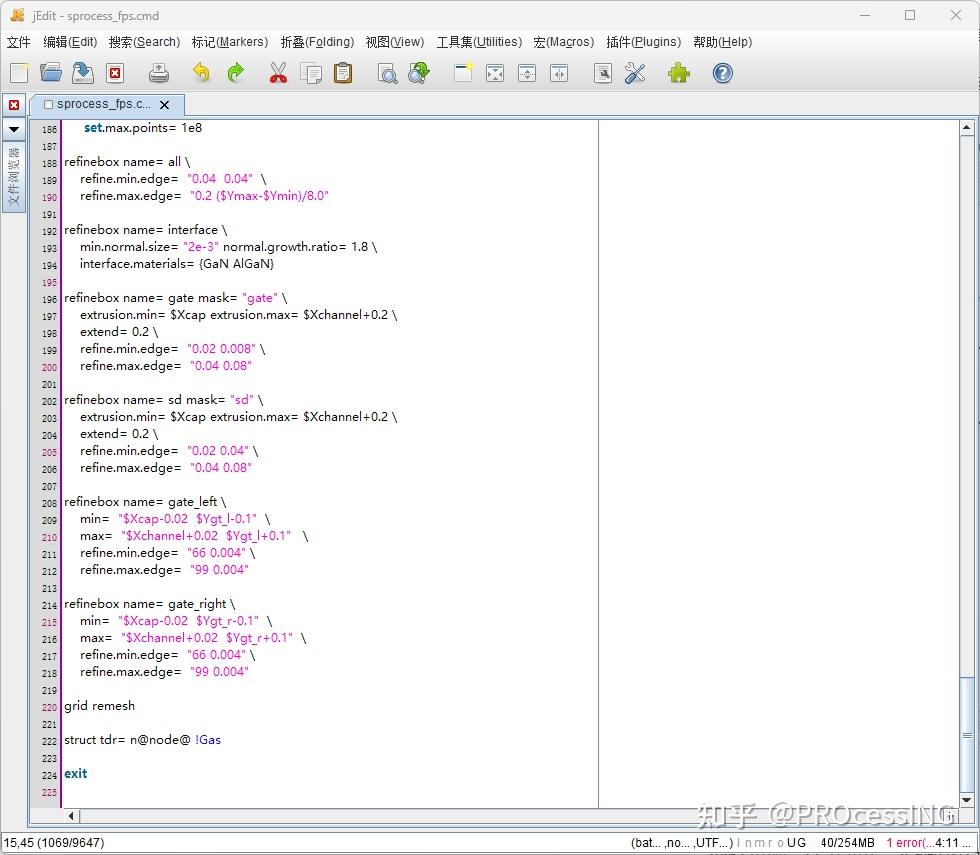Close the sprocess_fps.cmd buffer tab

(x=165, y=104)
